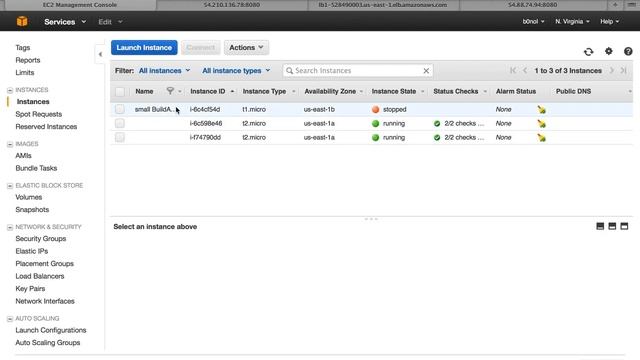Switch to the lb1 elb.amazonaws.com tab
Viewport: 640px width, 360px height.
(x=383, y=5)
